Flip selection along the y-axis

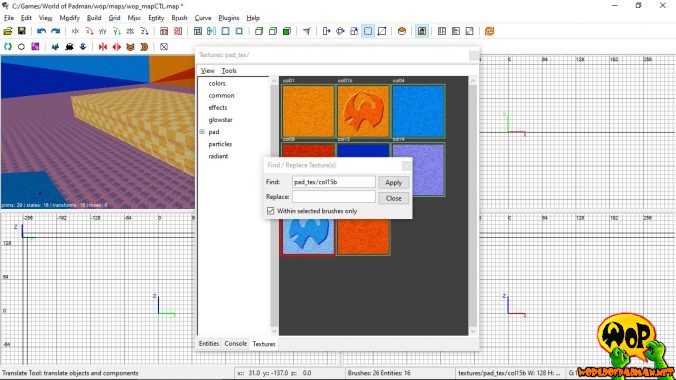click(103, 31)
